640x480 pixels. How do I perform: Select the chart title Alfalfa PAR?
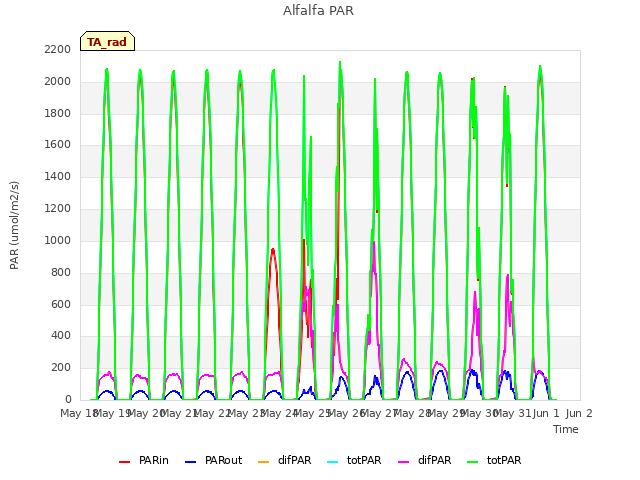[318, 10]
